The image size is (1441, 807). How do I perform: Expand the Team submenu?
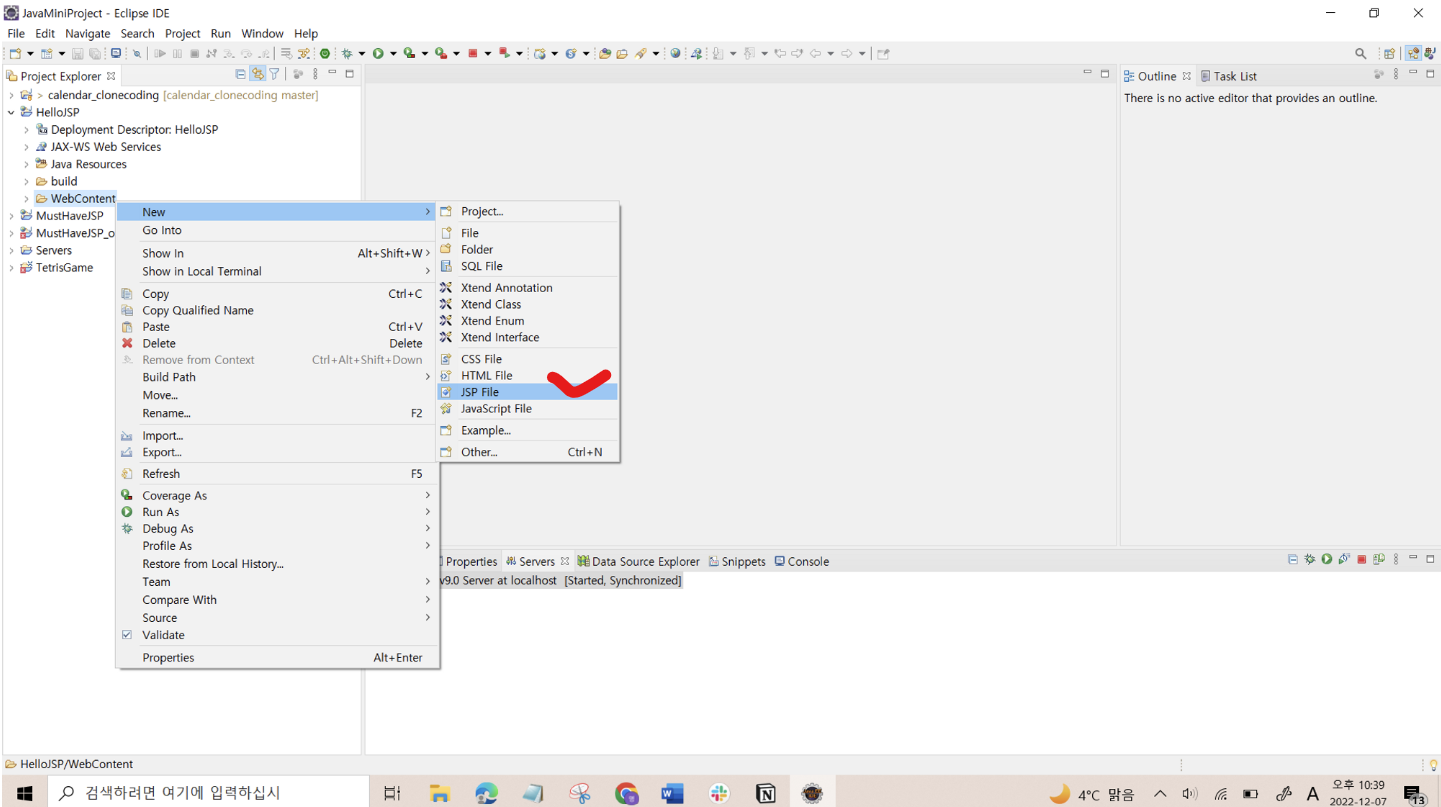point(277,582)
